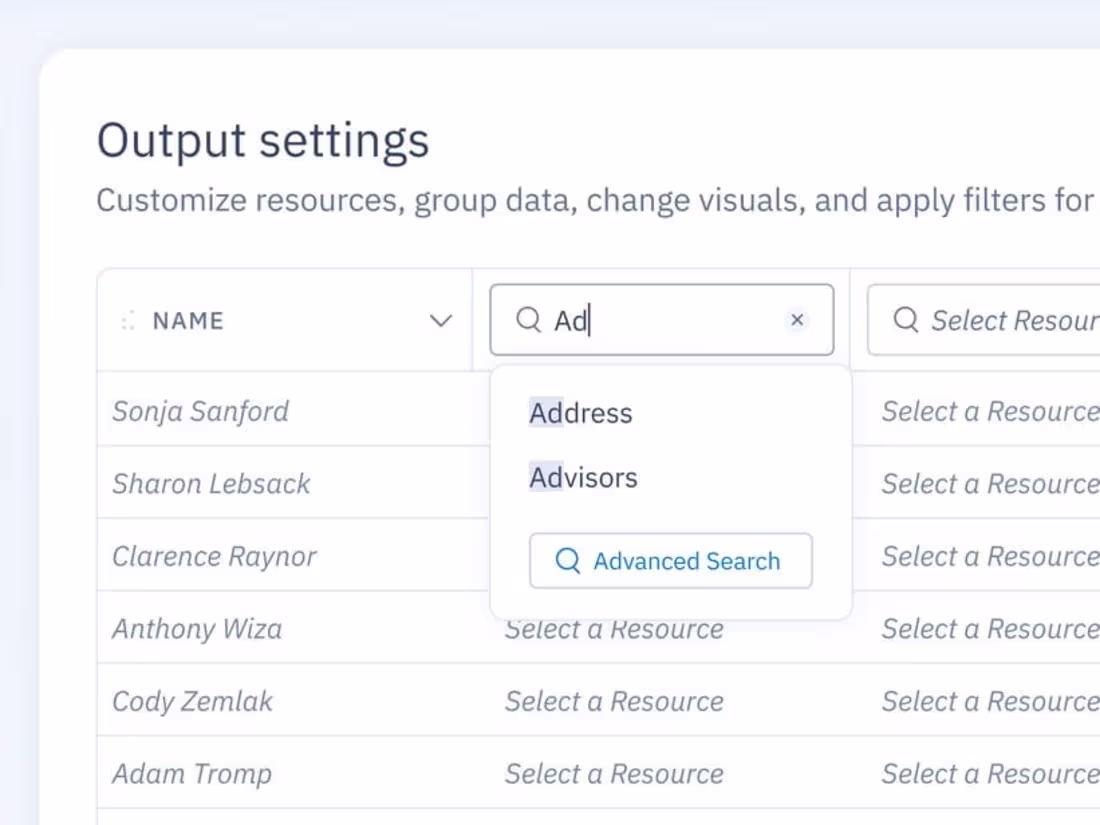Screen dimensions: 1100x825
Task: Click the NAME column header label
Action: click(187, 320)
